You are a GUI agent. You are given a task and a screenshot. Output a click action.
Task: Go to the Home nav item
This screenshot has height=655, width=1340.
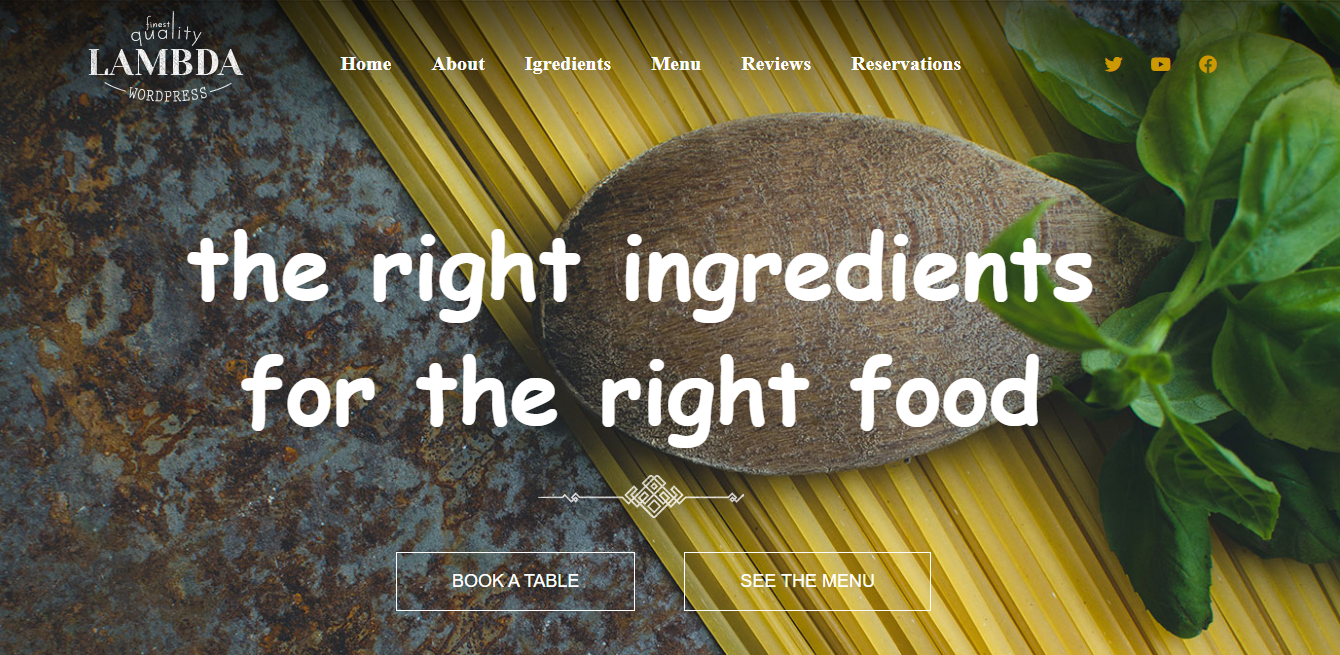point(366,64)
